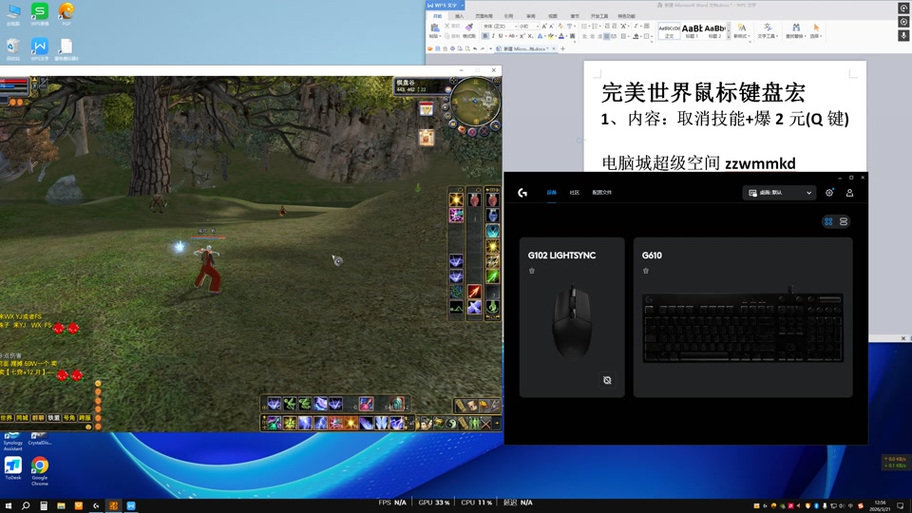This screenshot has width=912, height=513.
Task: Click the taskbar clock
Action: (x=880, y=505)
